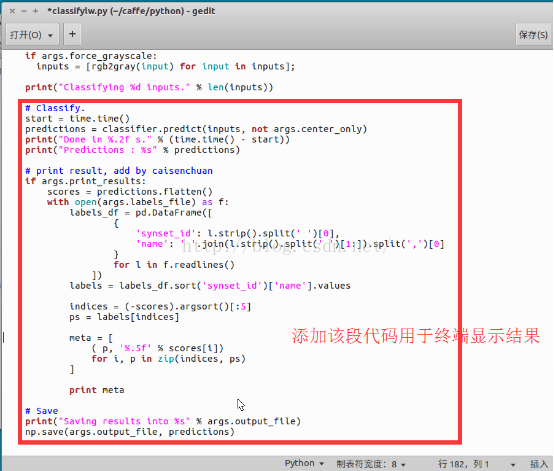Image resolution: width=554 pixels, height=471 pixels.
Task: Click the line '# Classify.' comment
Action: tap(55, 108)
